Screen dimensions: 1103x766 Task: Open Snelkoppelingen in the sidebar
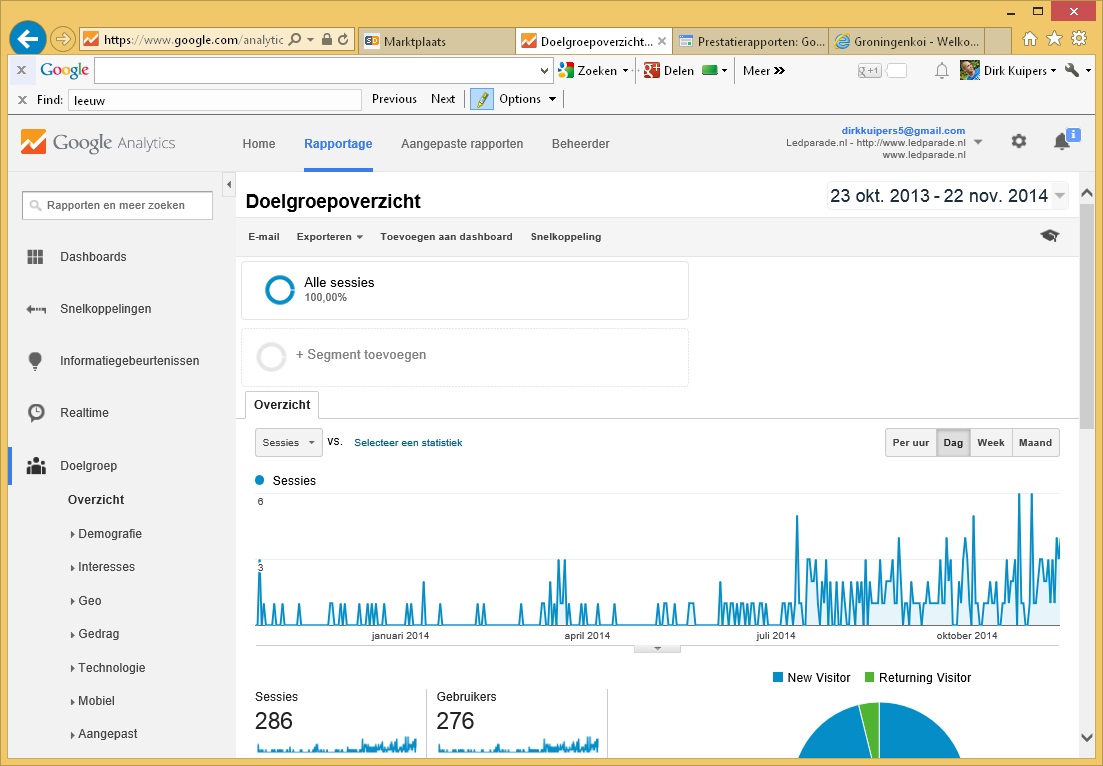pyautogui.click(x=106, y=309)
